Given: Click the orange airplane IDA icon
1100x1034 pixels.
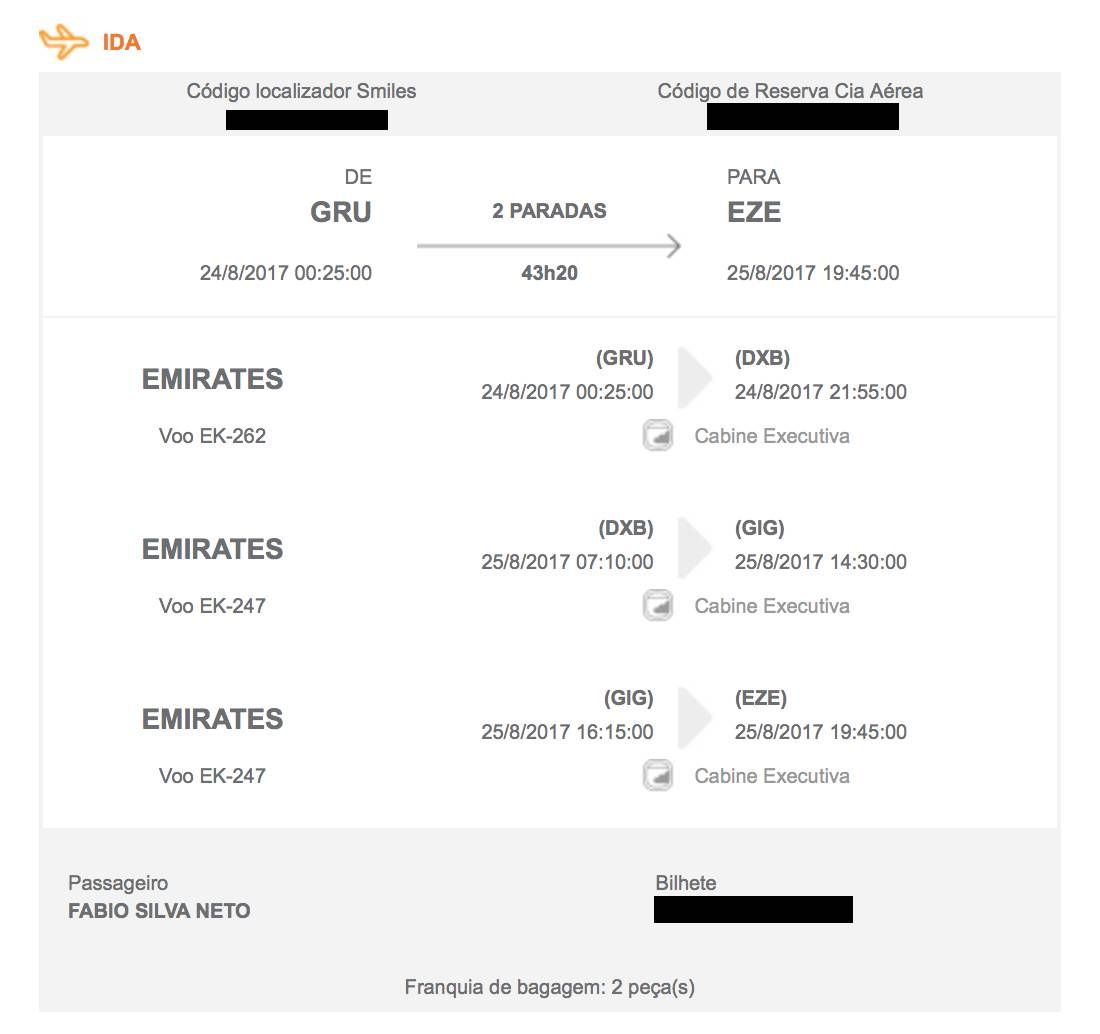Looking at the screenshot, I should pyautogui.click(x=64, y=41).
